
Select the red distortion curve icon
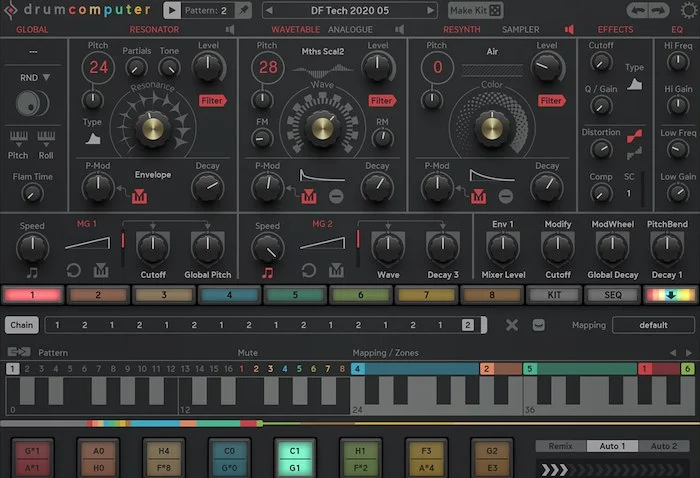click(634, 136)
